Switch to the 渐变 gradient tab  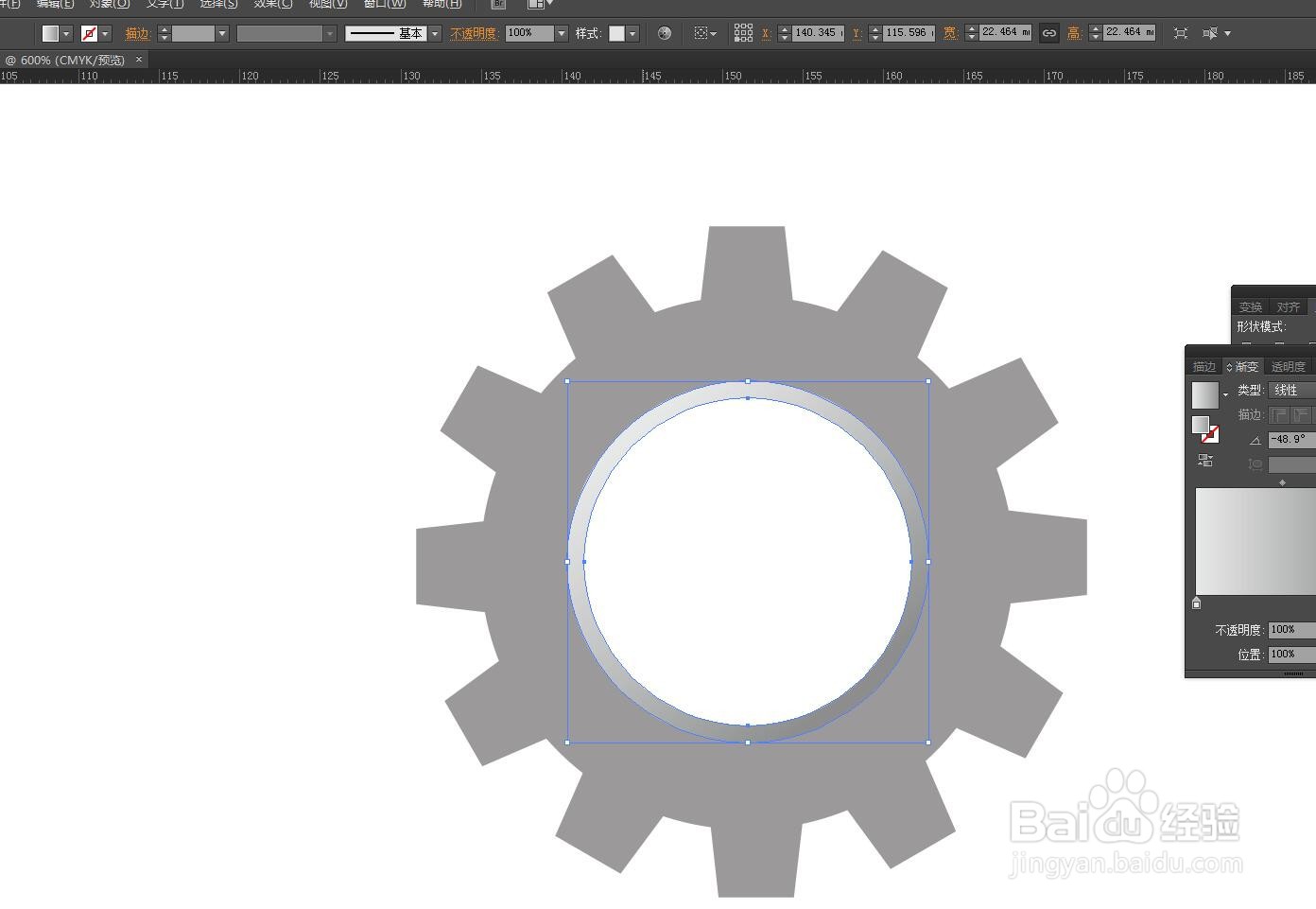tap(1243, 367)
